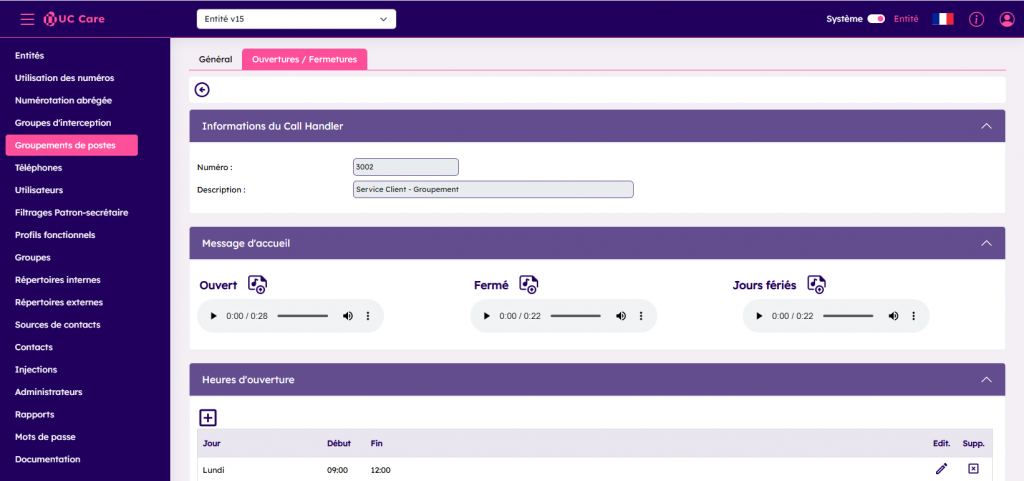Add new opening hours entry
The width and height of the screenshot is (1024, 481).
[208, 418]
